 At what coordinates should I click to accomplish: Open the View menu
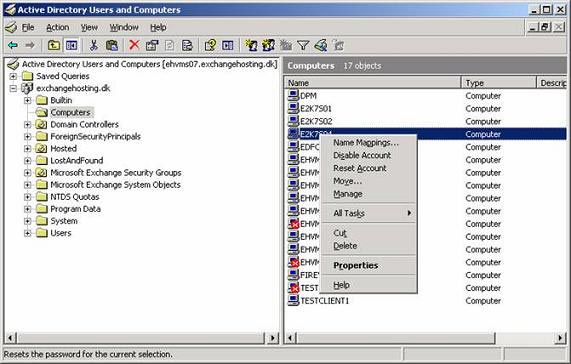click(x=89, y=27)
